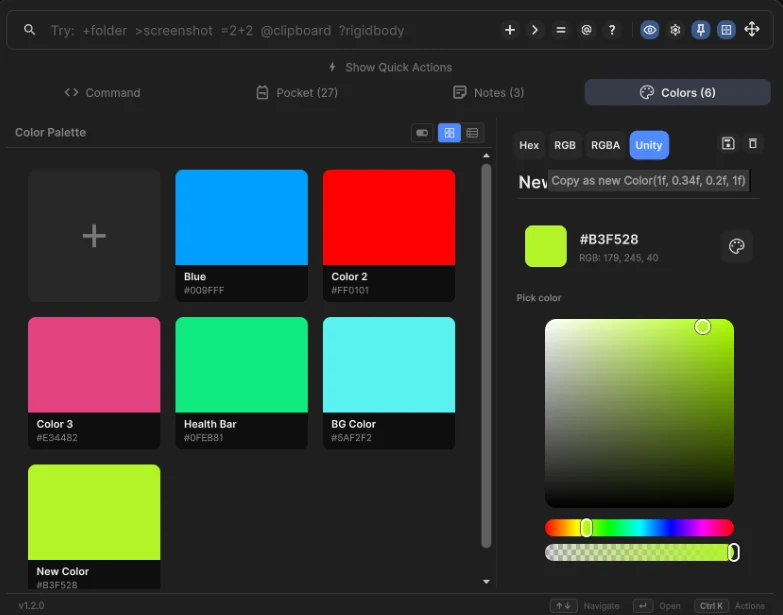This screenshot has width=783, height=615.
Task: Toggle the eye visibility icon
Action: 649,30
